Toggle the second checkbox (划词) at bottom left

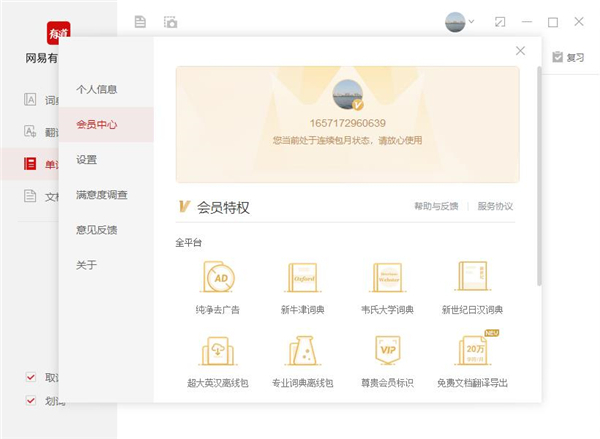[x=31, y=401]
